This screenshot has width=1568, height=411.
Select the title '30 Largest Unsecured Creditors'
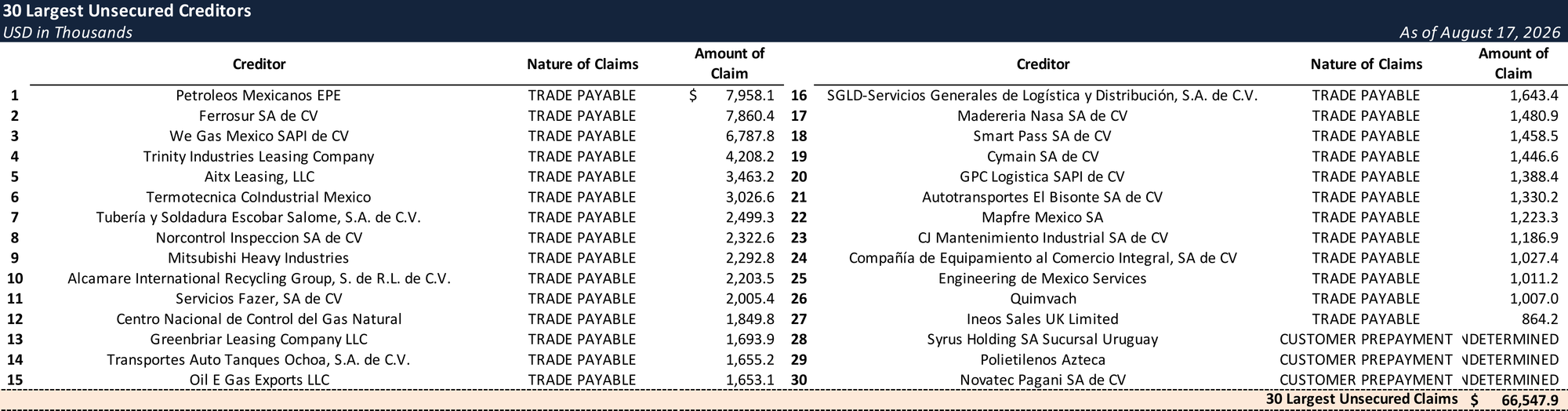[x=127, y=11]
